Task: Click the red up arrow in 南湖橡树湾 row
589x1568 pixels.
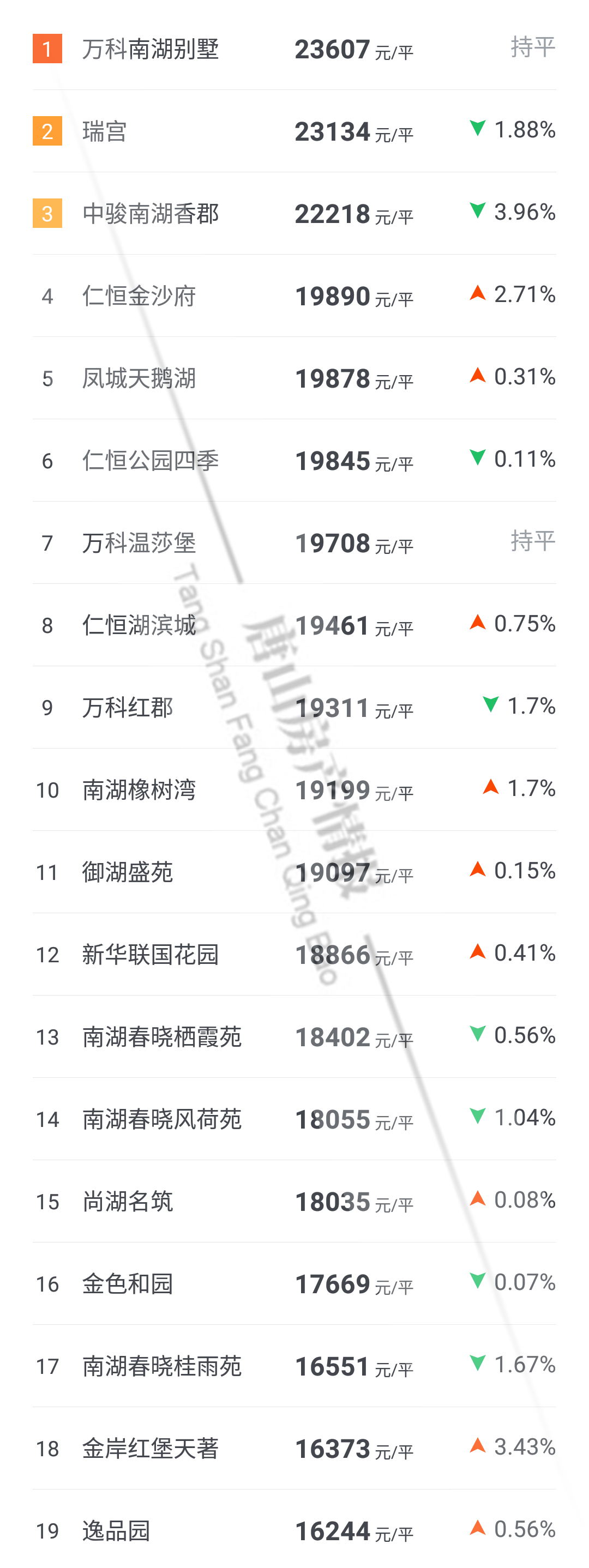Action: coord(490,787)
